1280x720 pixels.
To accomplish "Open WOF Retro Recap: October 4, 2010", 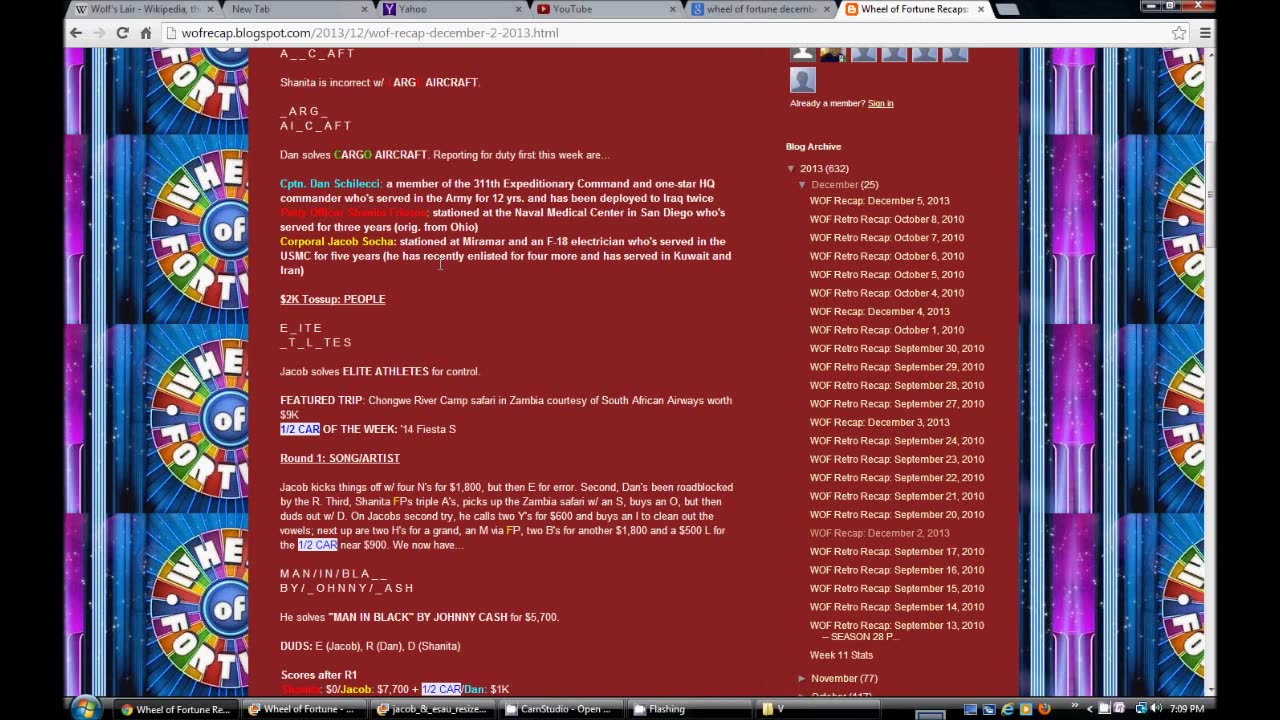I will click(x=887, y=293).
